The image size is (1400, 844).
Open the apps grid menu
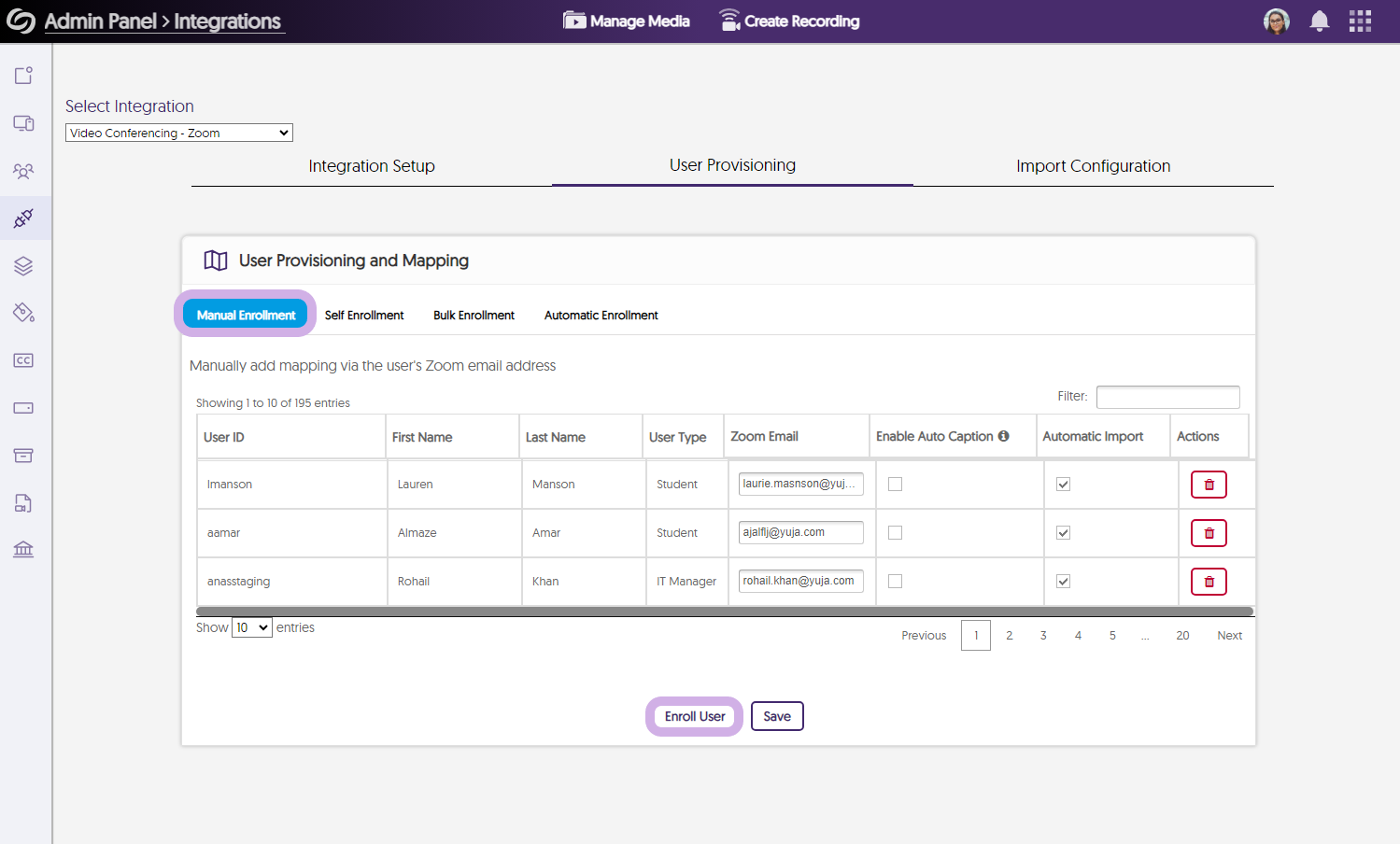coord(1360,21)
